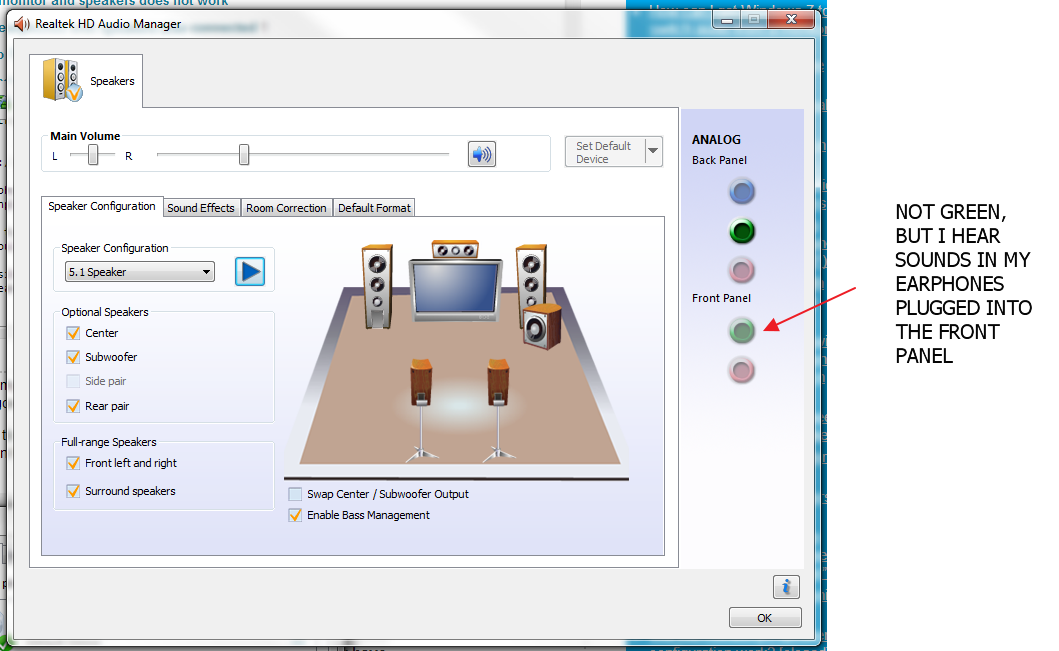The width and height of the screenshot is (1059, 651).
Task: Click the Back Panel label
Action: pos(719,160)
